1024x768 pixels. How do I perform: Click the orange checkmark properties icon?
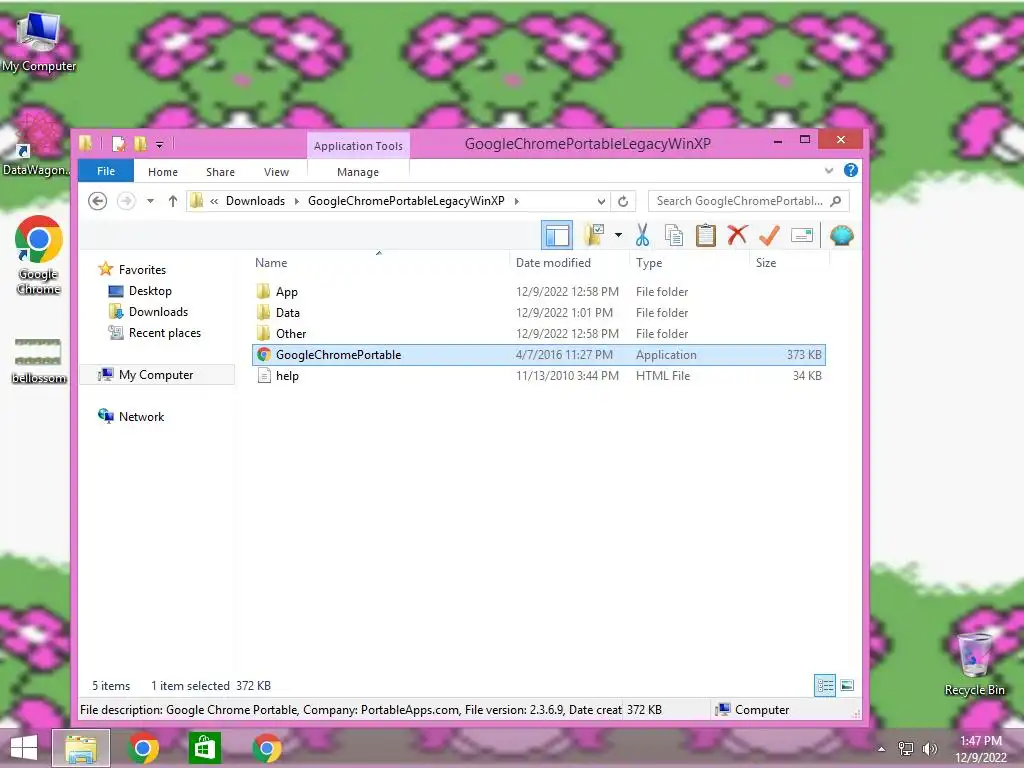(769, 235)
